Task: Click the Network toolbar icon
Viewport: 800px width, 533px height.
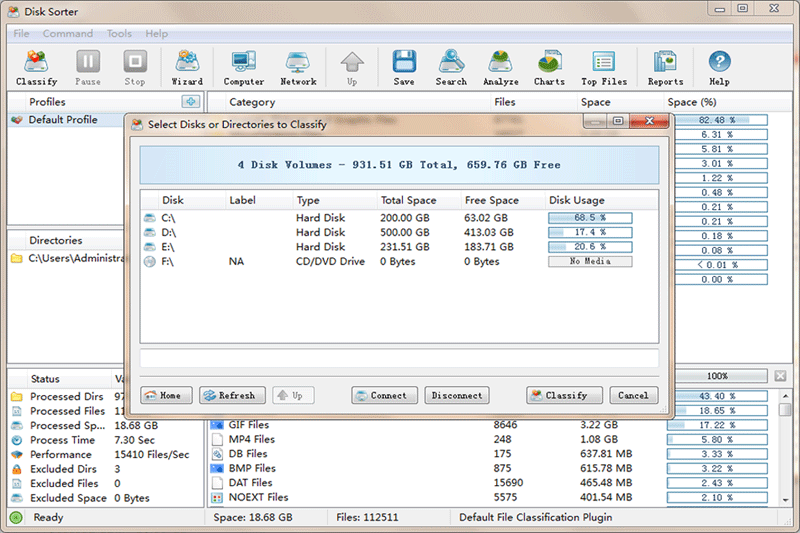Action: tap(298, 67)
